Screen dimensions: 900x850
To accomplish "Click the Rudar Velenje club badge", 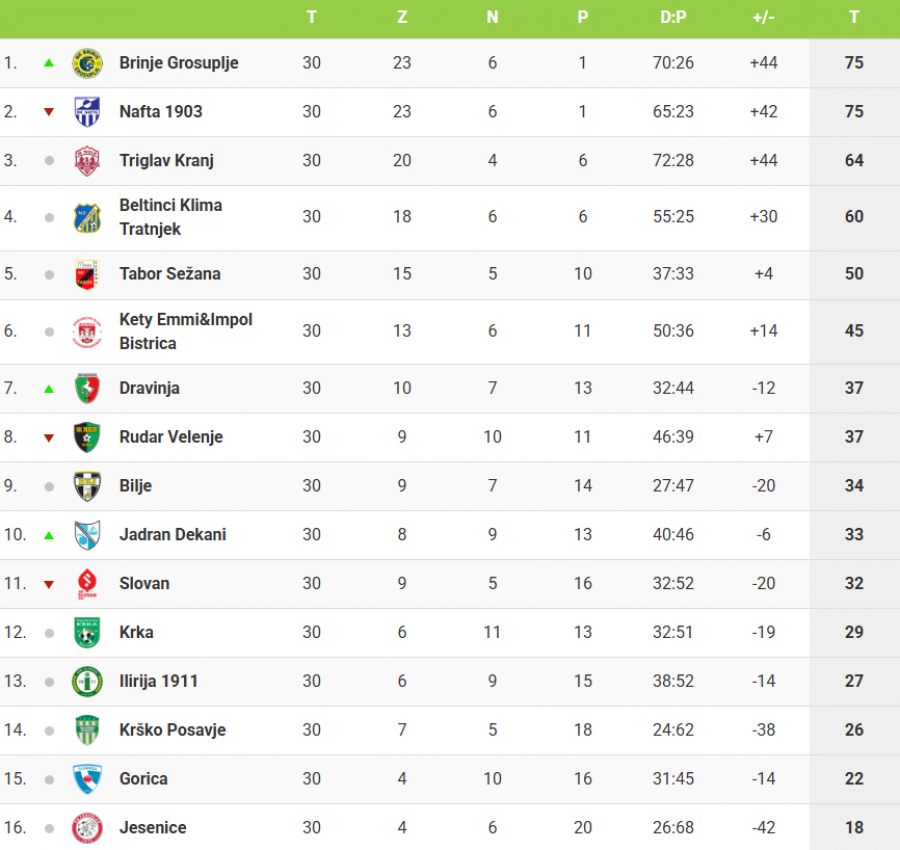I will click(x=87, y=437).
